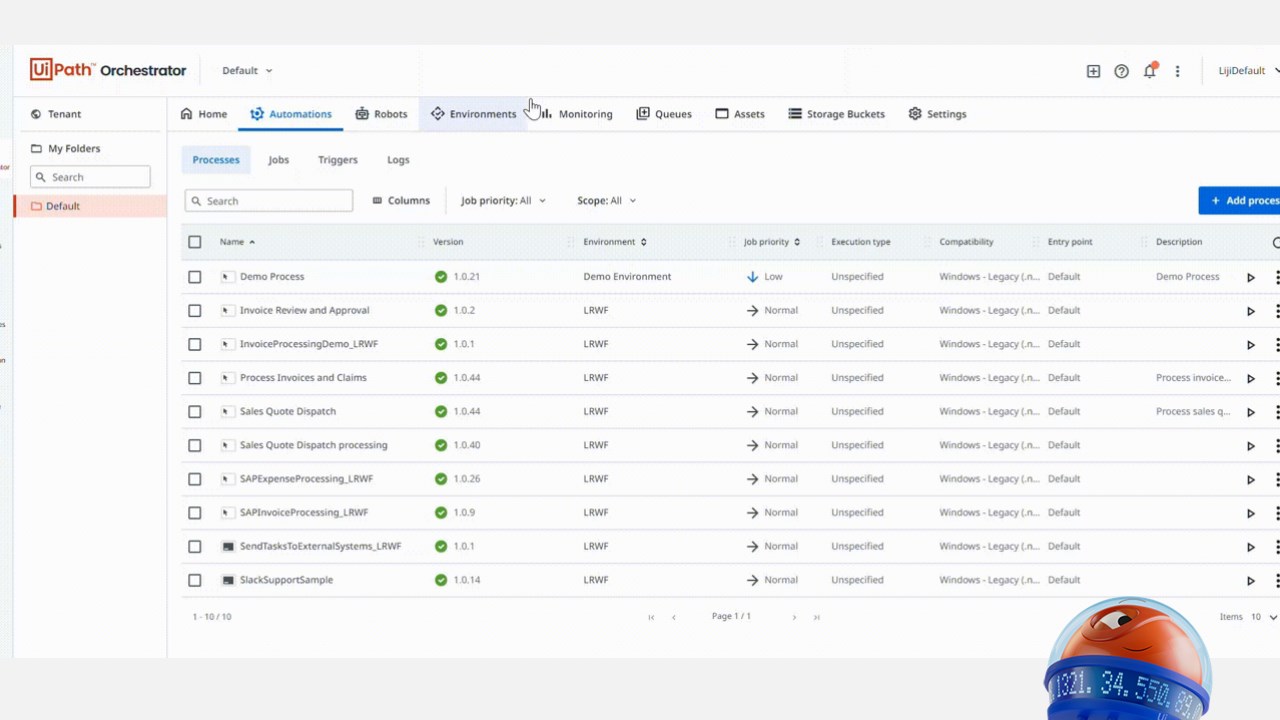Tick the Sales Quote Dispatch processing checkbox
1280x720 pixels.
(195, 445)
